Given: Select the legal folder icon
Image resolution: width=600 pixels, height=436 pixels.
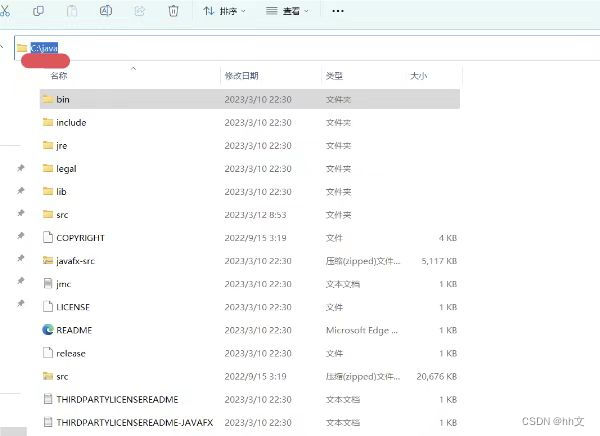Looking at the screenshot, I should (48, 168).
